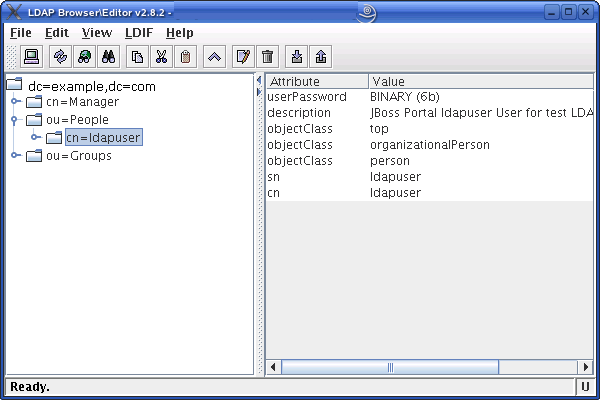Collapse right pane with divider right arrow
Image resolution: width=600 pixels, height=400 pixels.
[x=259, y=92]
